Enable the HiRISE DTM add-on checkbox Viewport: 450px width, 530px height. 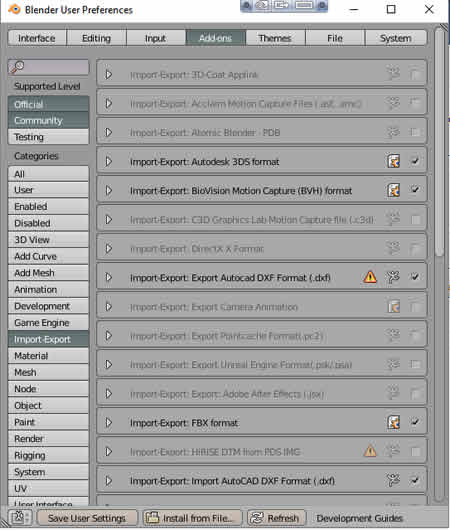pyautogui.click(x=415, y=452)
